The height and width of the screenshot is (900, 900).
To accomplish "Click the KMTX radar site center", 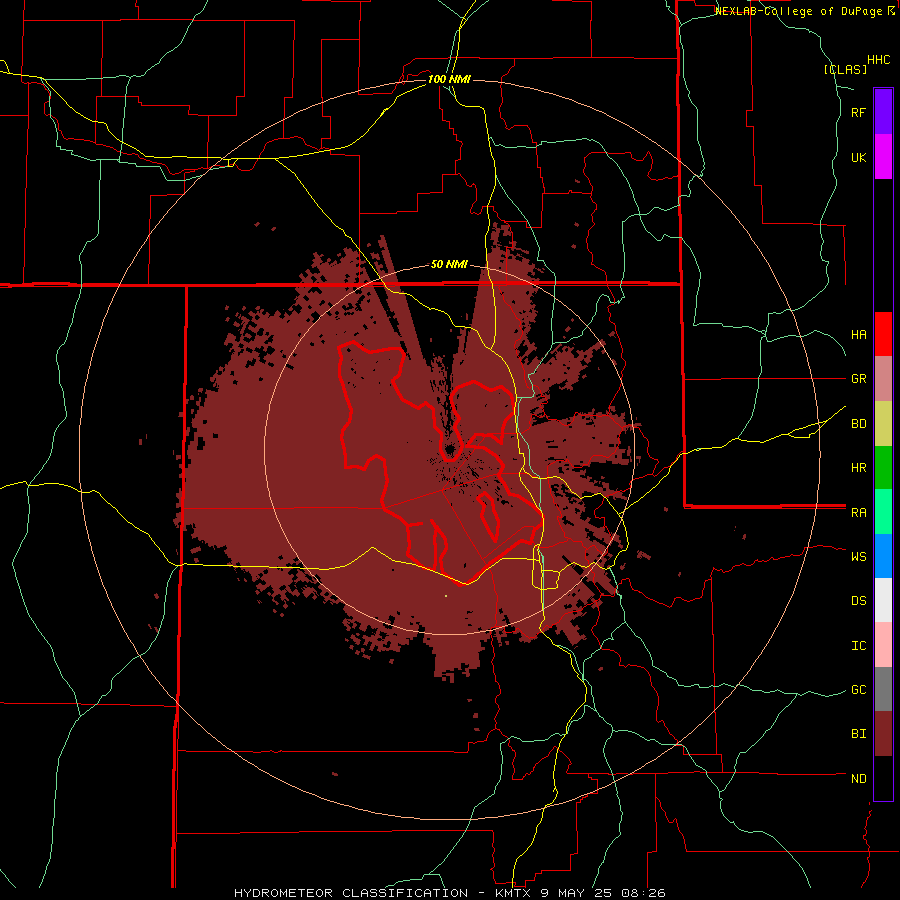I will click(449, 449).
